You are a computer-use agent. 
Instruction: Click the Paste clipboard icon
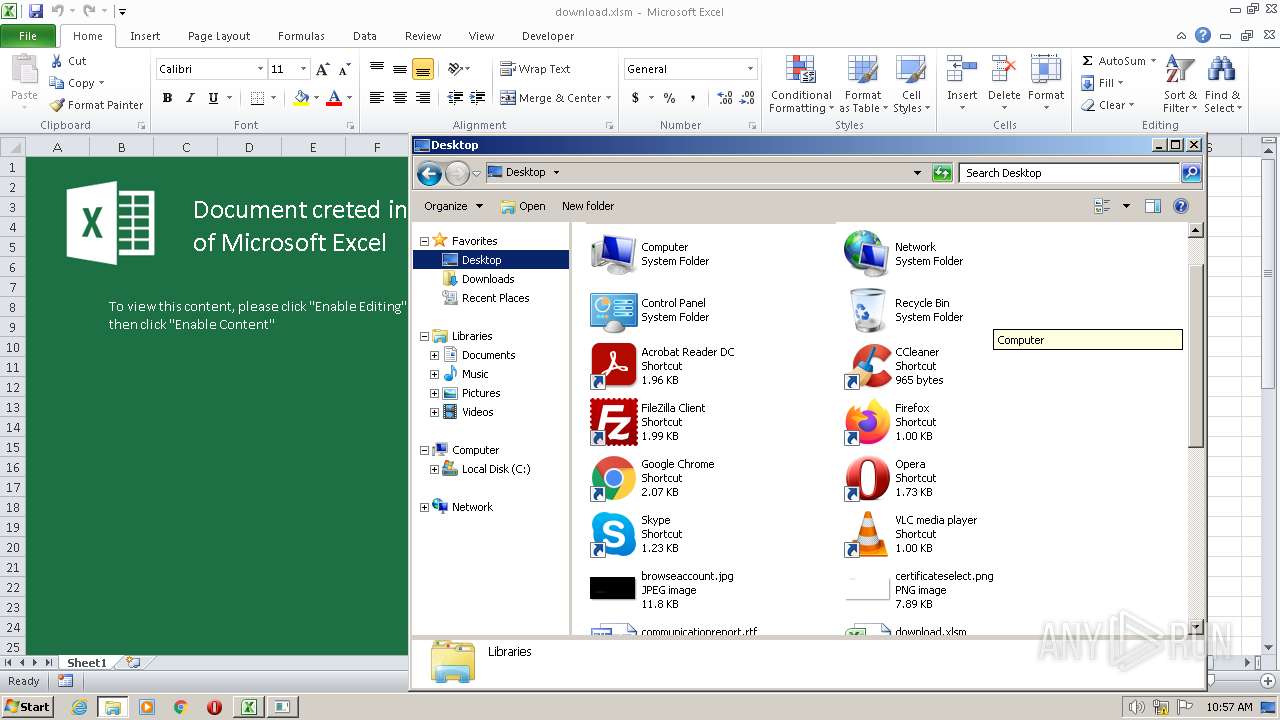(24, 70)
